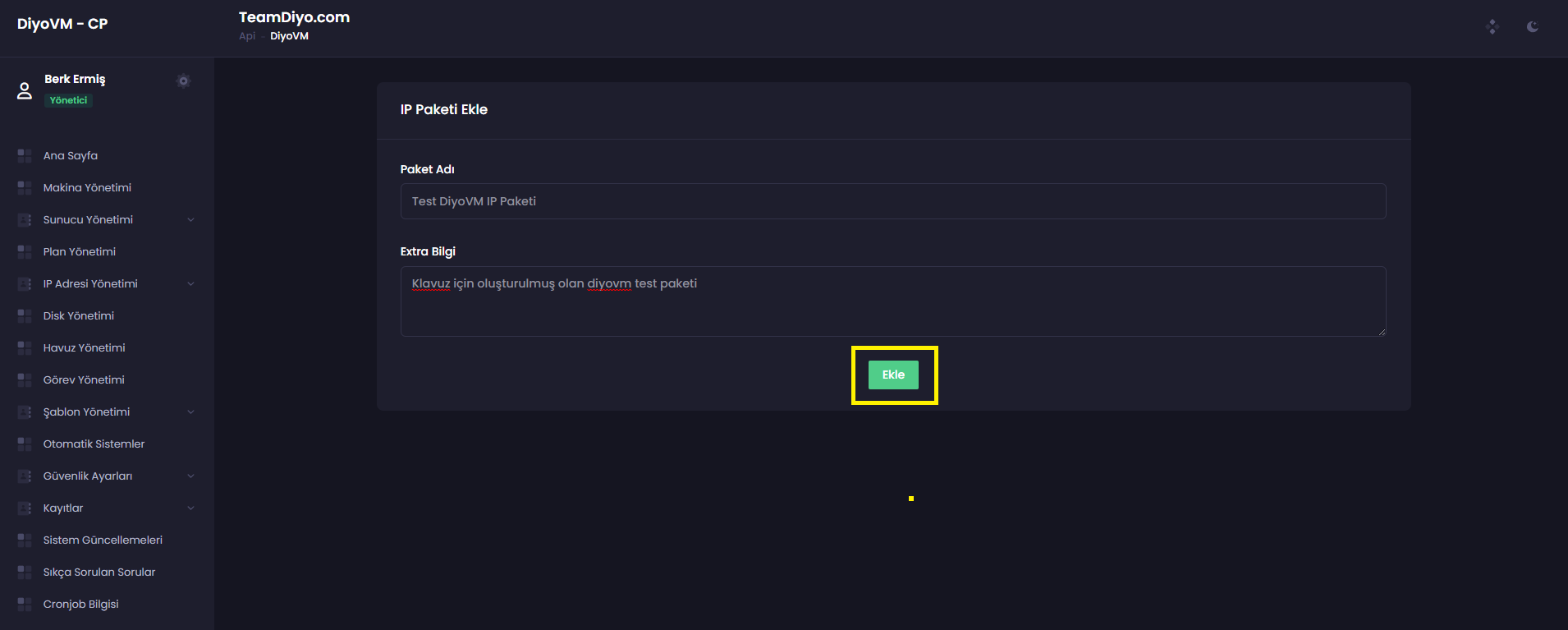Screen dimensions: 1568x630
Task: Click the Güvenlik Ayarları sidebar icon
Action: 25,476
